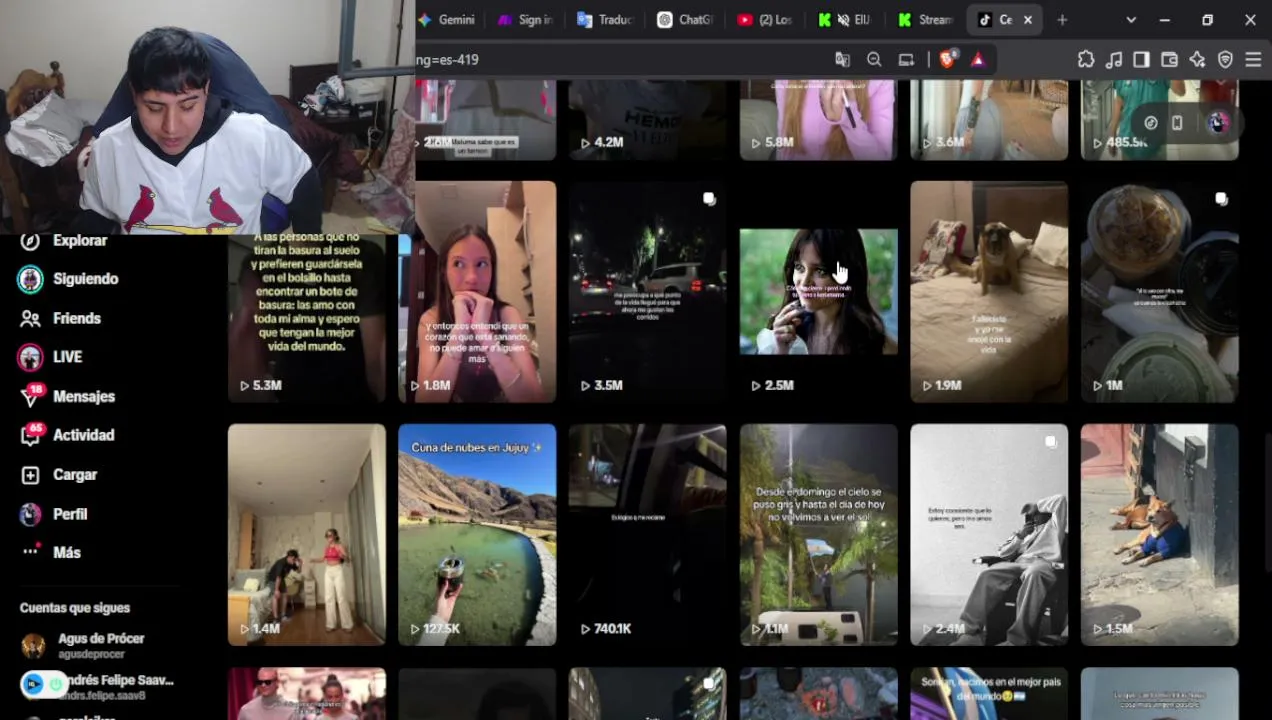
Task: Switch to the YouTube (2) Los tab
Action: 765,20
